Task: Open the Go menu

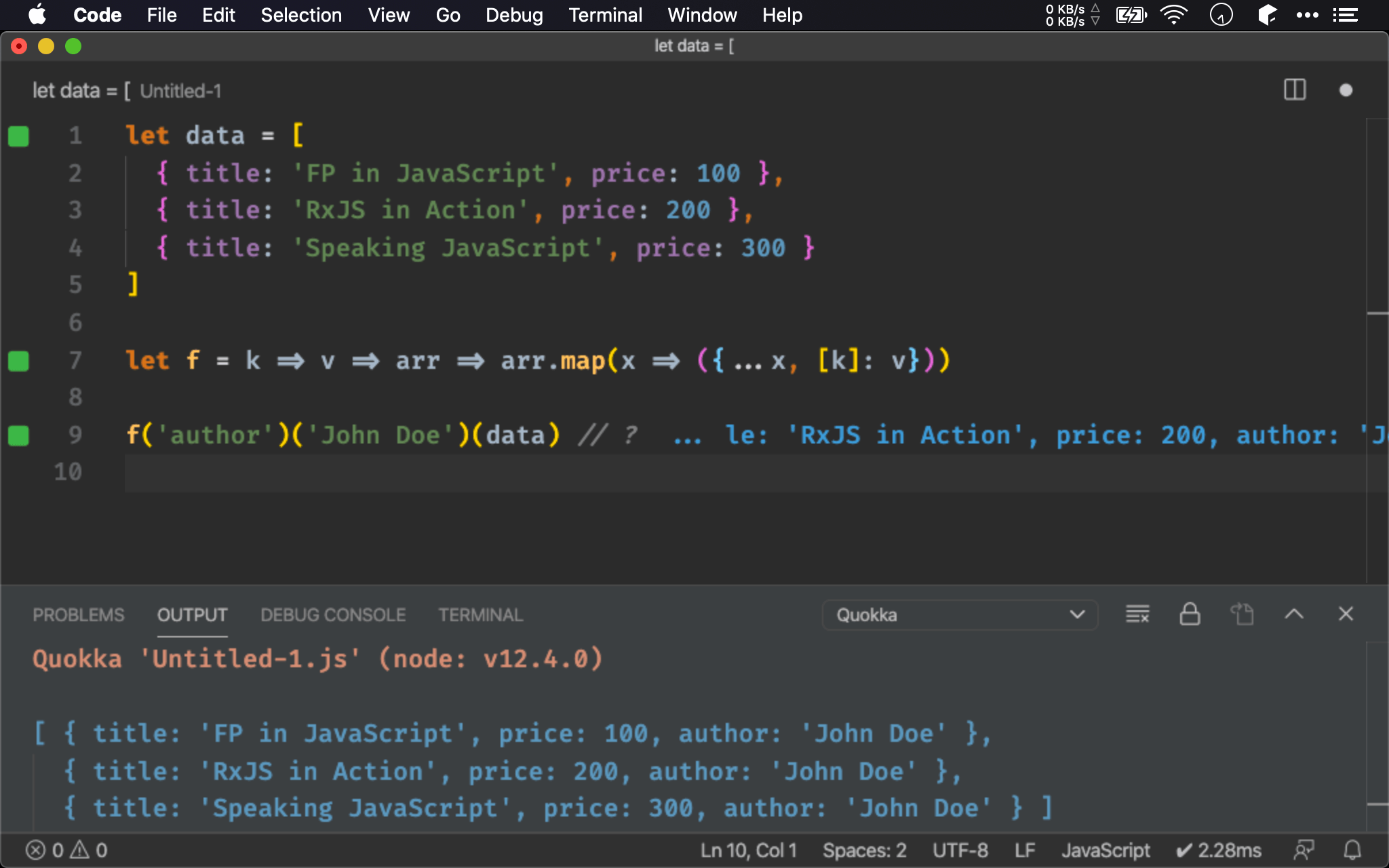Action: (x=448, y=14)
